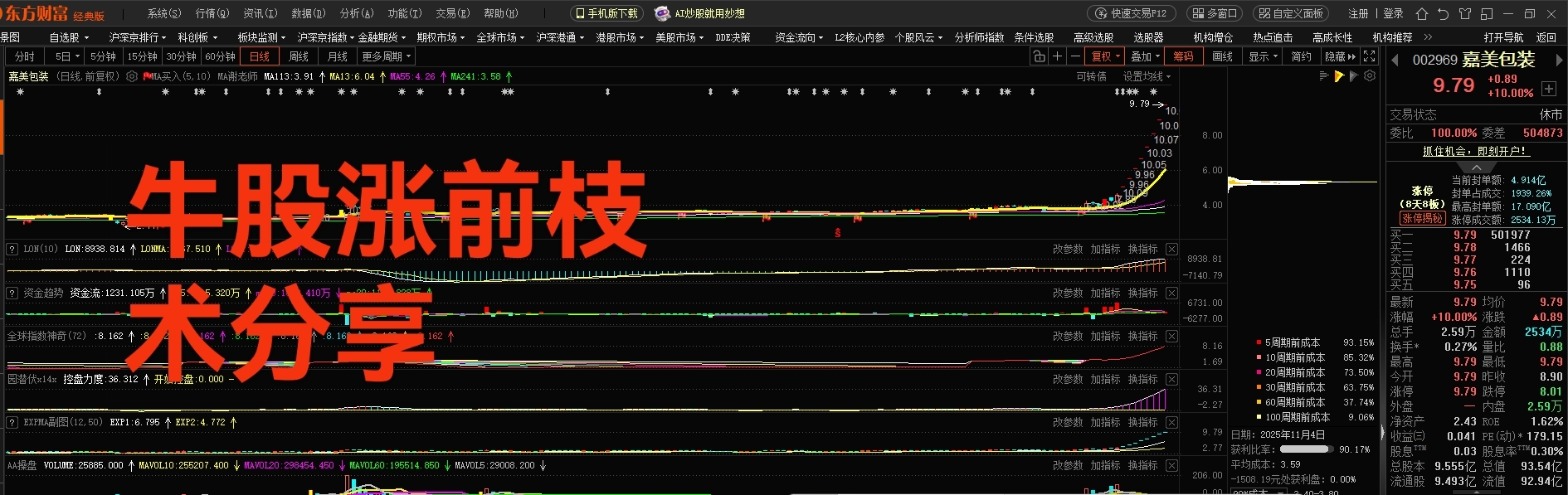The image size is (1568, 495).
Task: Expand the 更多周期 period dropdown
Action: pyautogui.click(x=386, y=56)
